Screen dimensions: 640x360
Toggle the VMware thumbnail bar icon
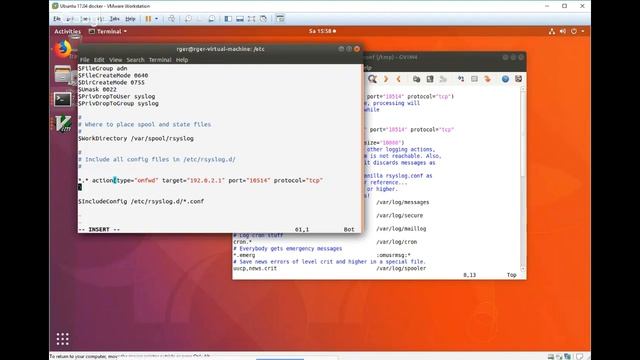coord(240,19)
